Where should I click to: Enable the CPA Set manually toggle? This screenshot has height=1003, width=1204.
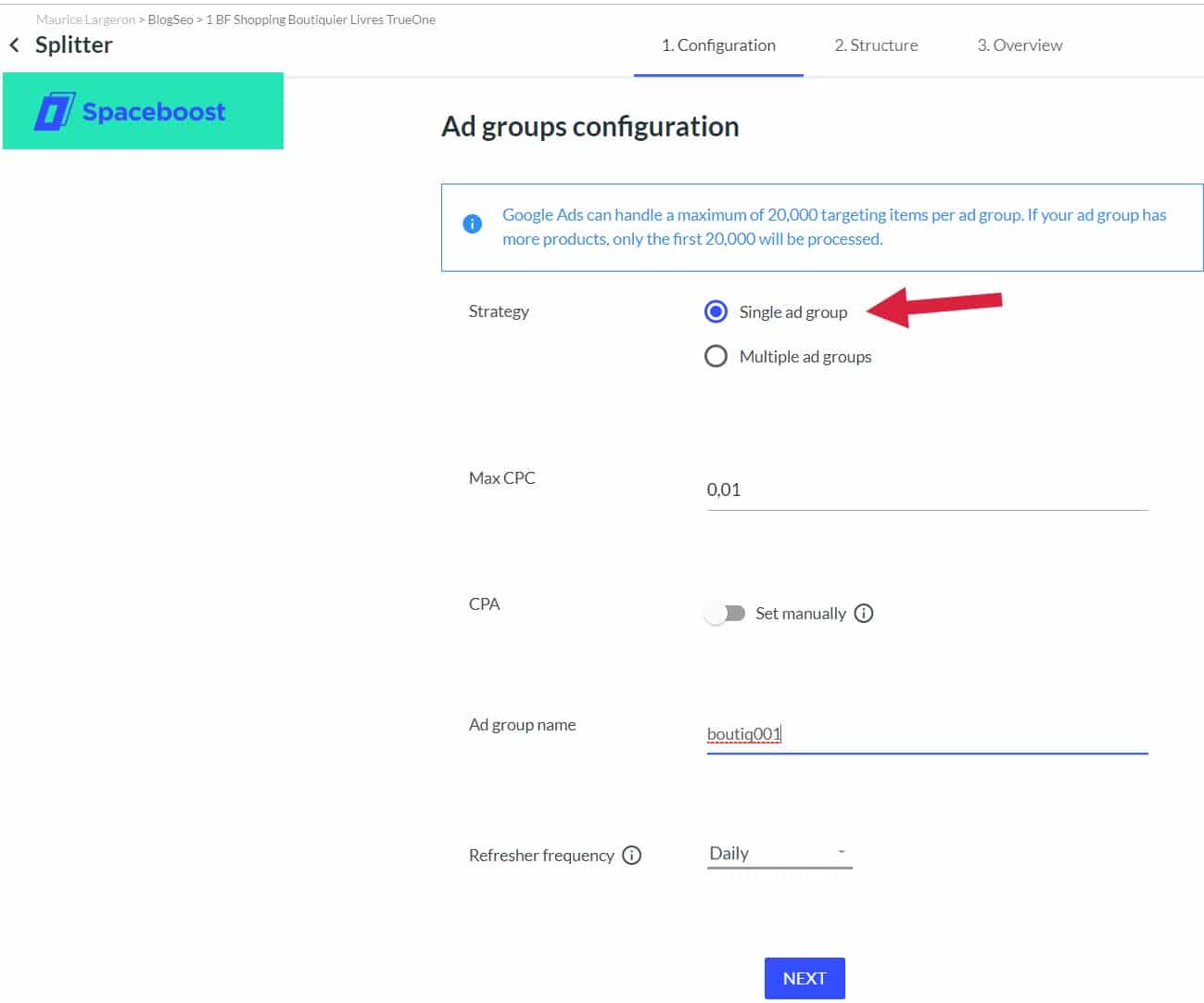(727, 613)
